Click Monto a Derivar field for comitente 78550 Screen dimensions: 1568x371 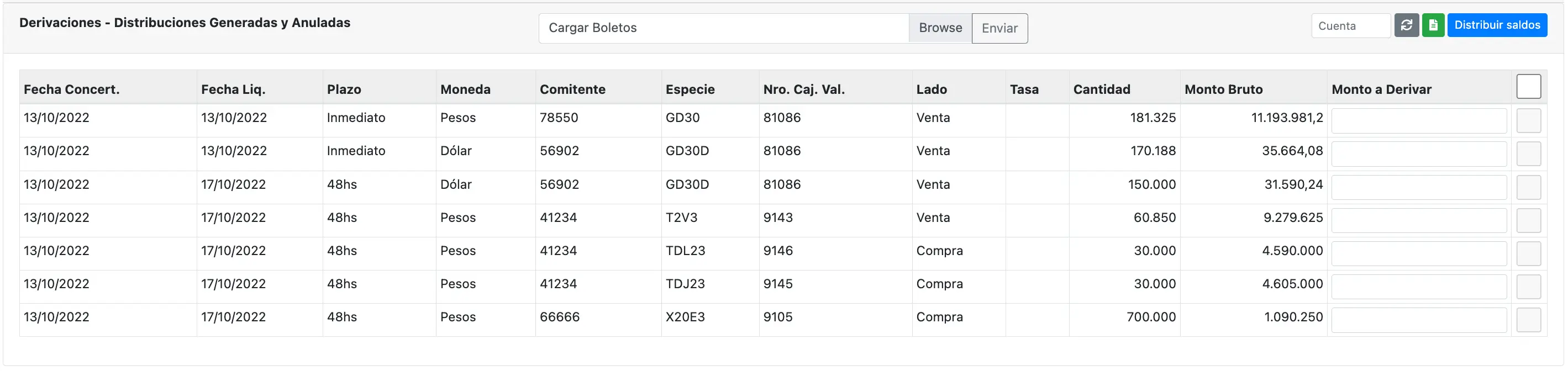[1418, 120]
